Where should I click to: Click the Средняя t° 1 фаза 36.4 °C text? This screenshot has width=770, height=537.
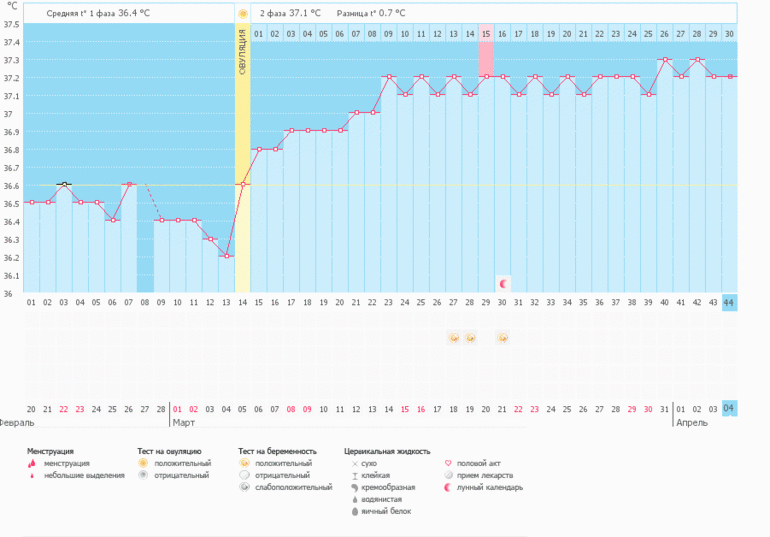tap(98, 13)
